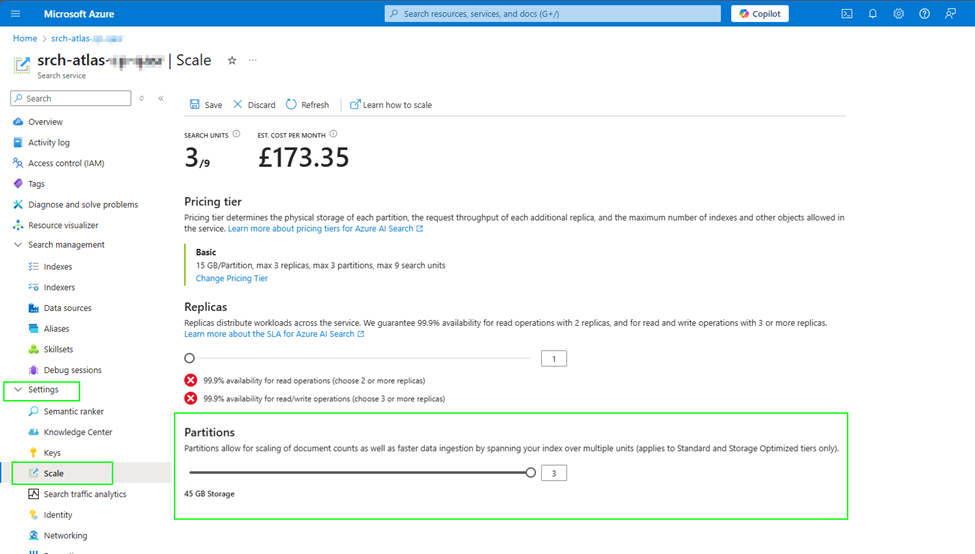975x554 pixels.
Task: Collapse the Search management section
Action: click(x=18, y=245)
